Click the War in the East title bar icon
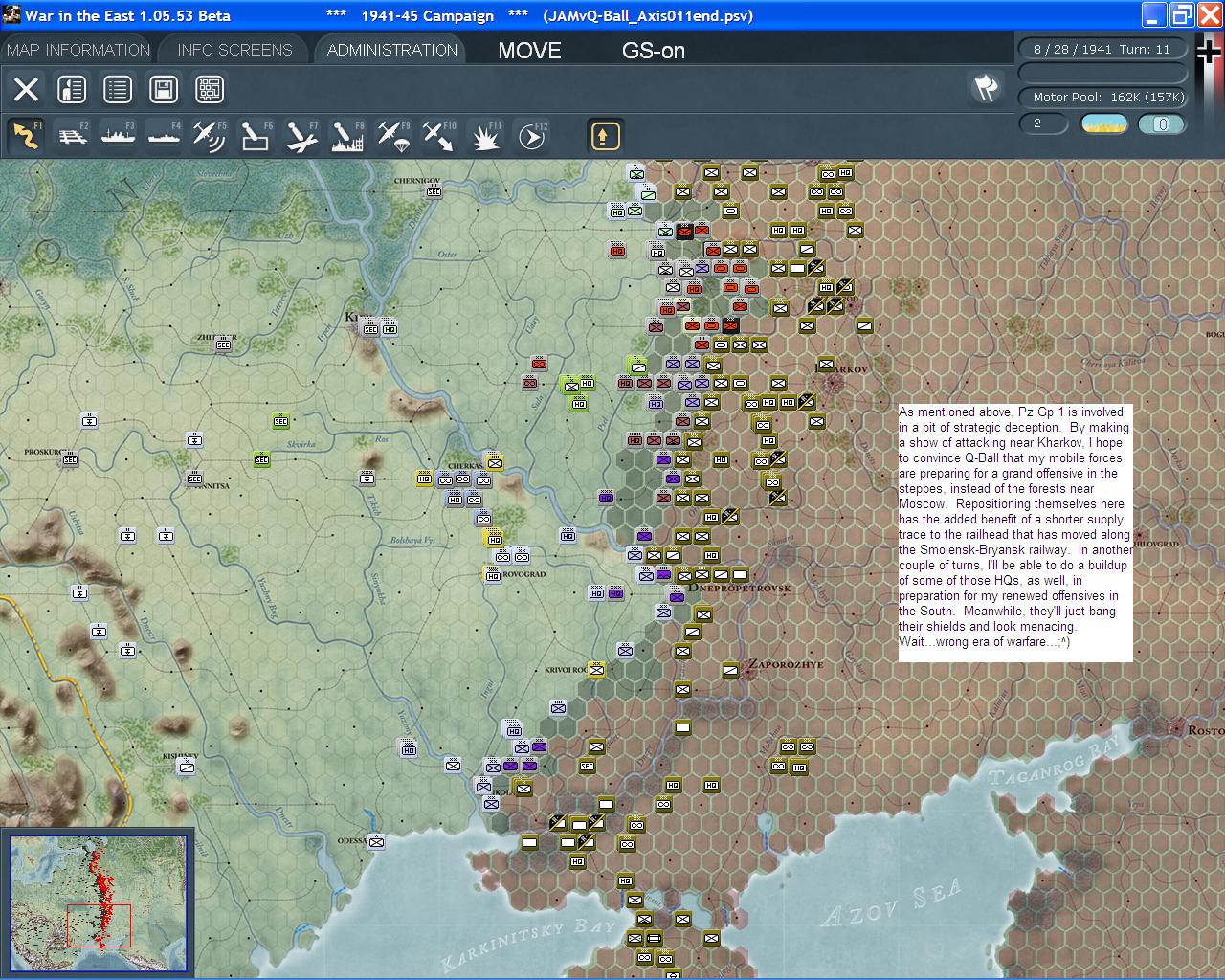 11,15
